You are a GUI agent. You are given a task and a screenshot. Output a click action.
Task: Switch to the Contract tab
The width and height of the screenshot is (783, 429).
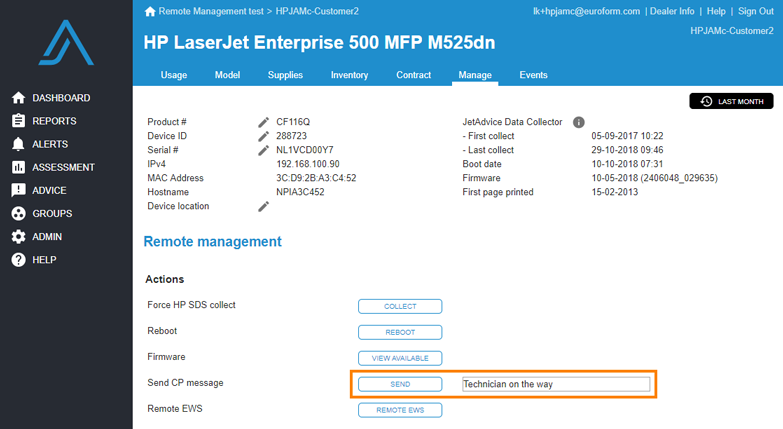point(413,75)
